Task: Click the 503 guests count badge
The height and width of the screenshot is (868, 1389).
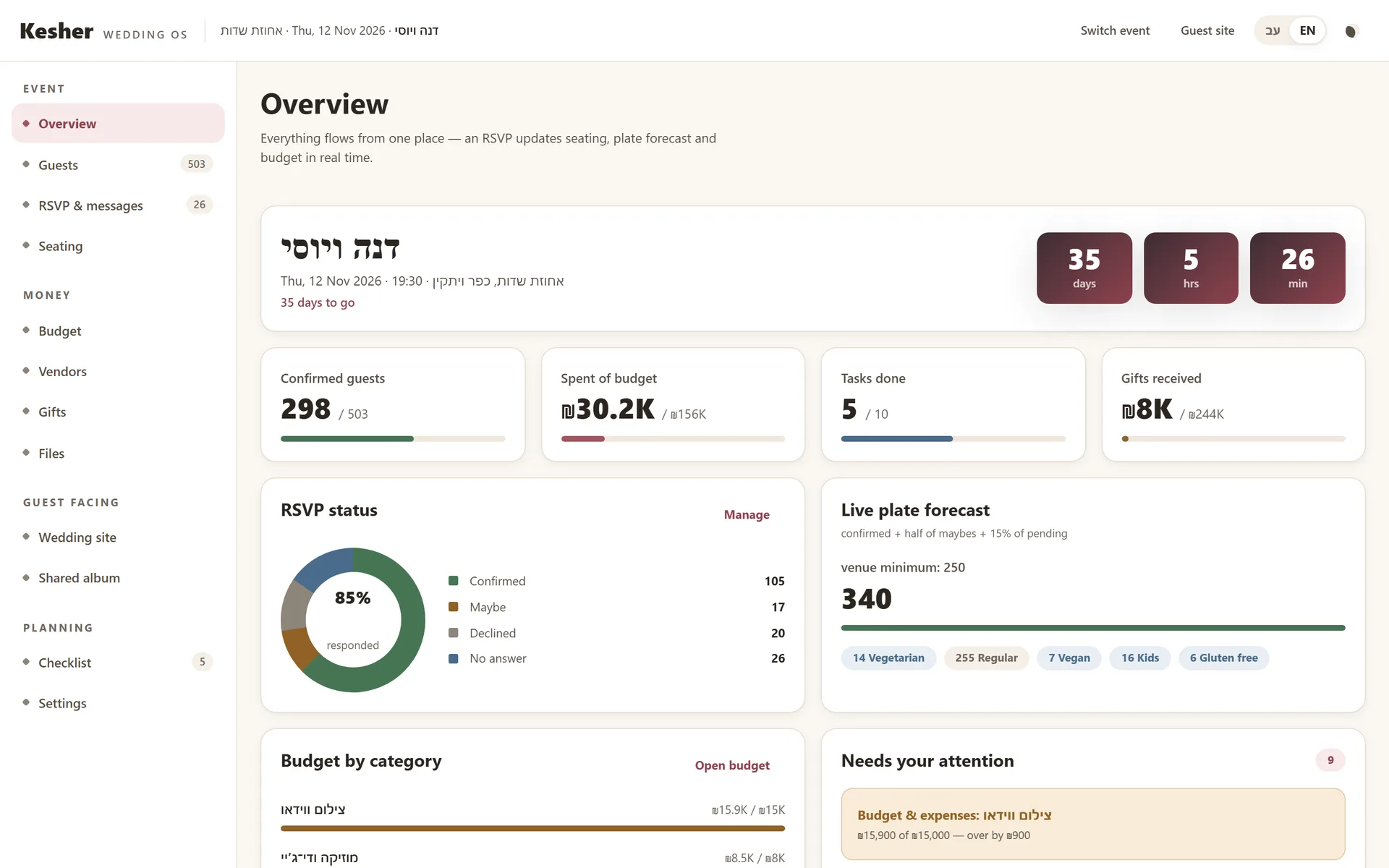Action: pos(196,164)
